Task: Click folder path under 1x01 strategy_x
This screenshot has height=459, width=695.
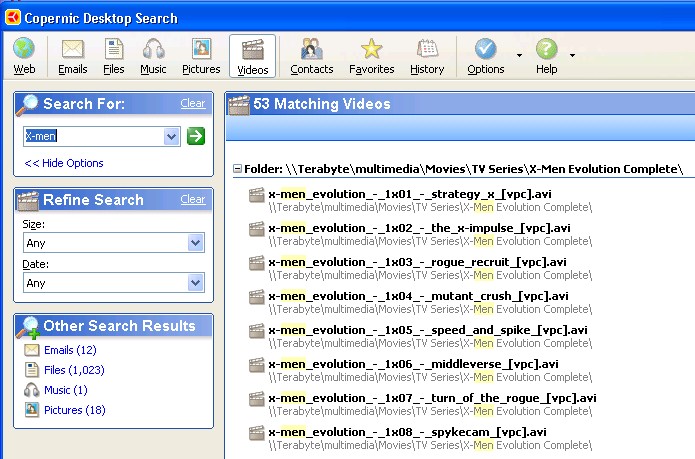Action: (x=430, y=207)
